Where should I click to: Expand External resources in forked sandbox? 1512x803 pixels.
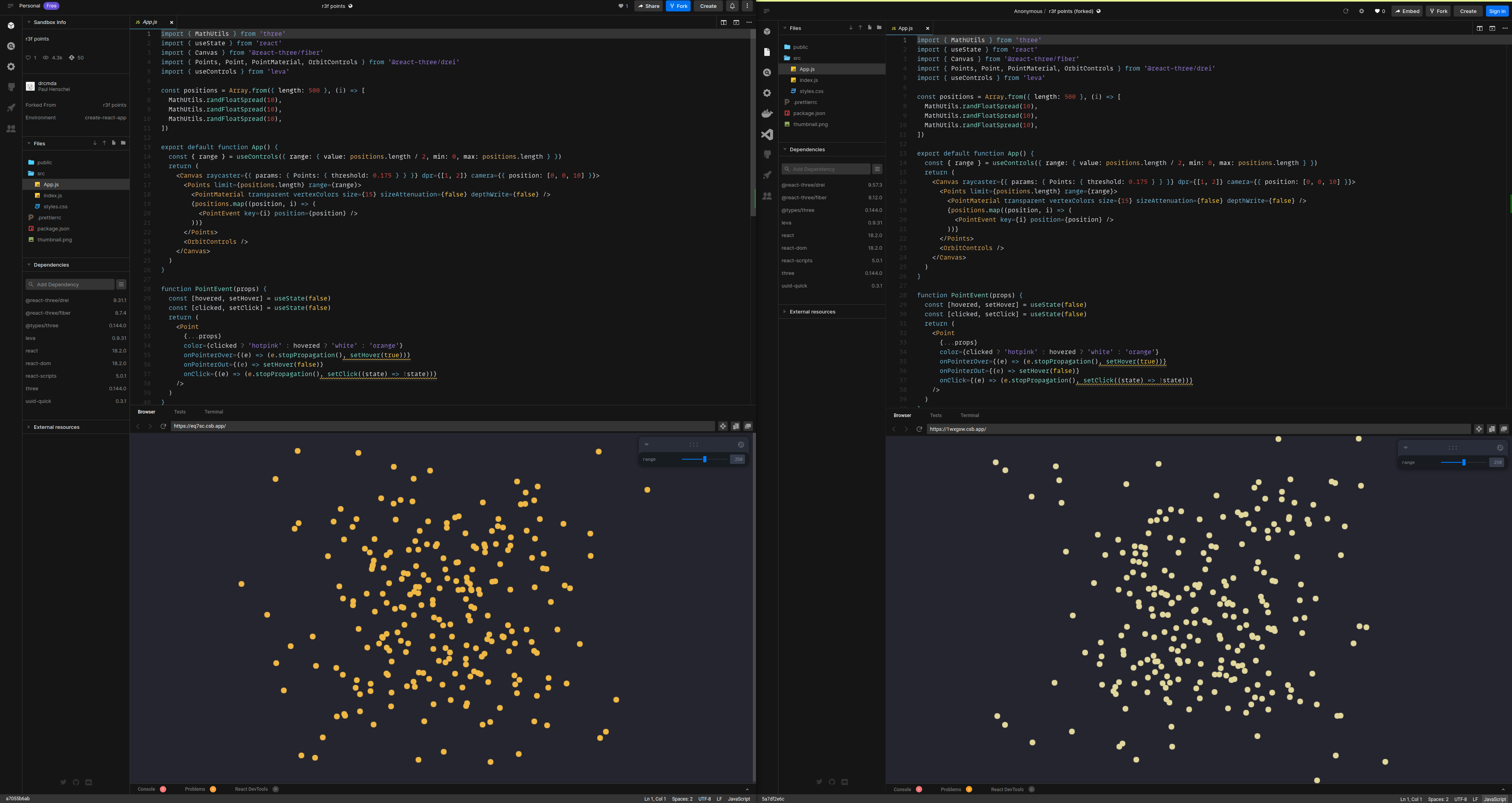[812, 312]
